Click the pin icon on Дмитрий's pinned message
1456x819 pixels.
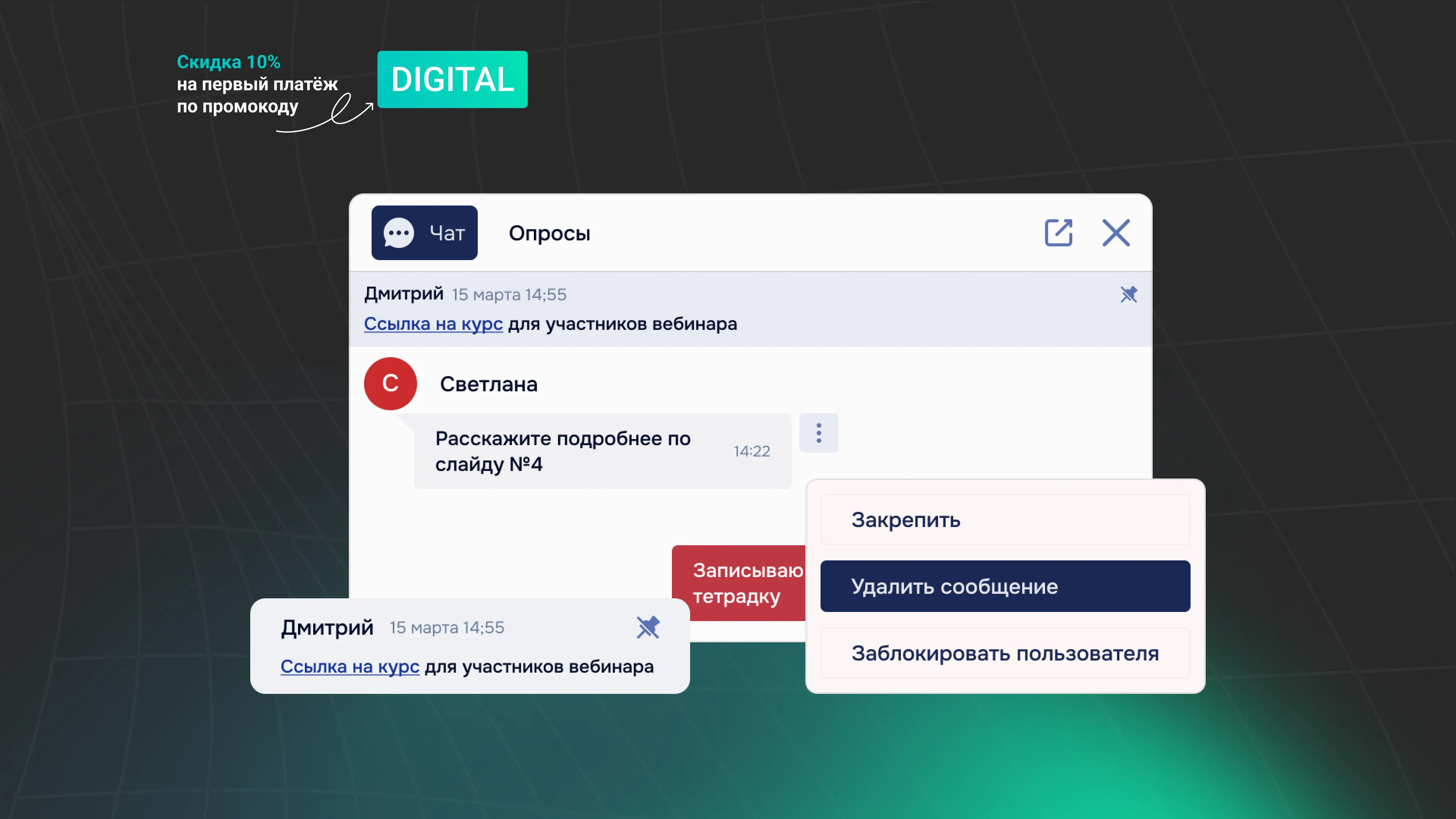point(1129,295)
